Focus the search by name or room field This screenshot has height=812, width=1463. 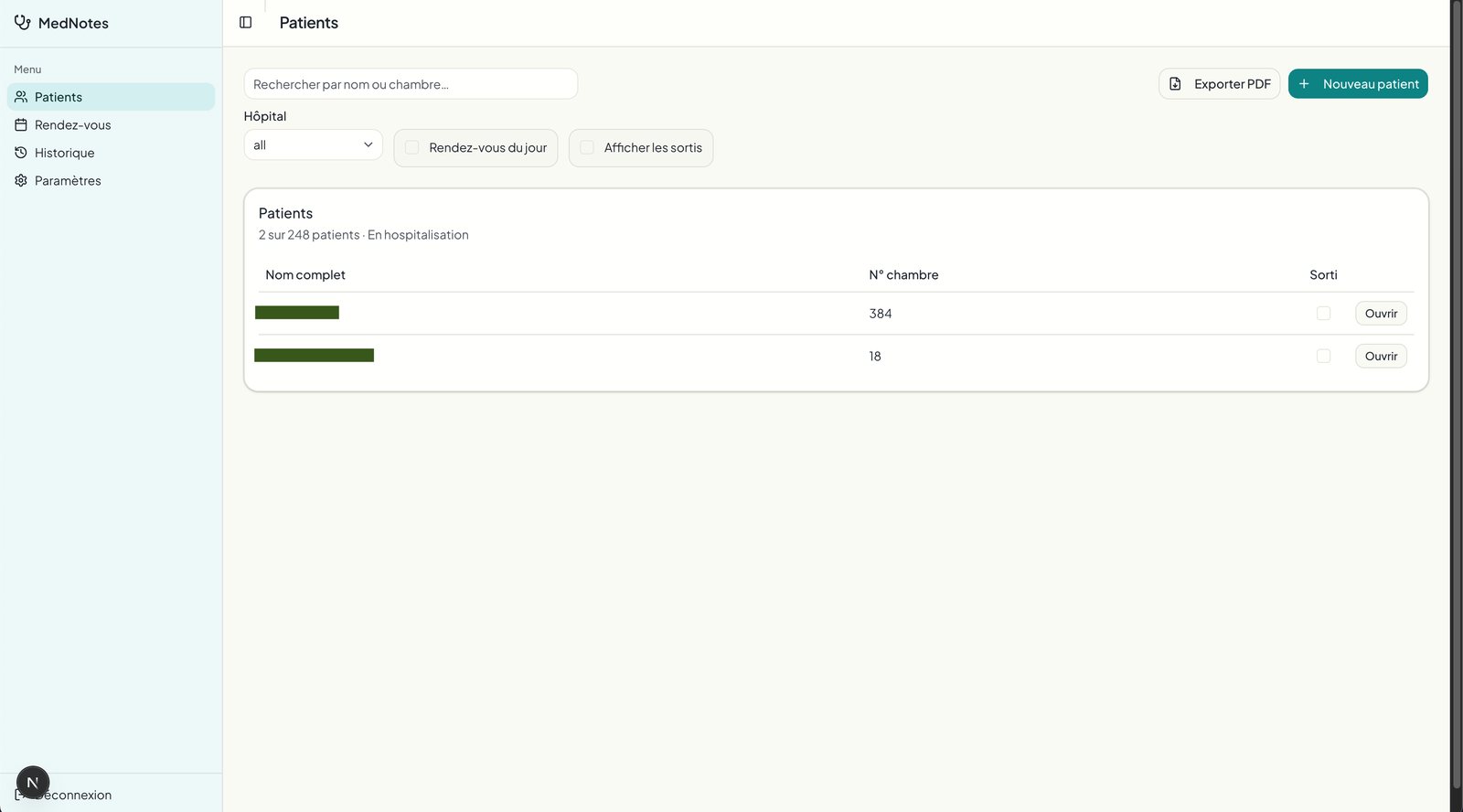tap(411, 84)
